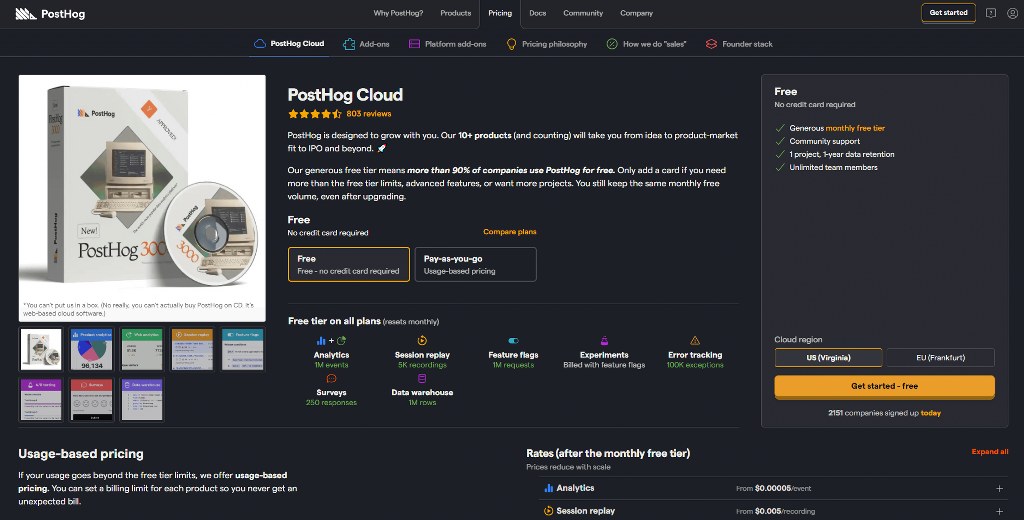Image resolution: width=1024 pixels, height=520 pixels.
Task: Click the red Founder stack icon
Action: pos(711,44)
